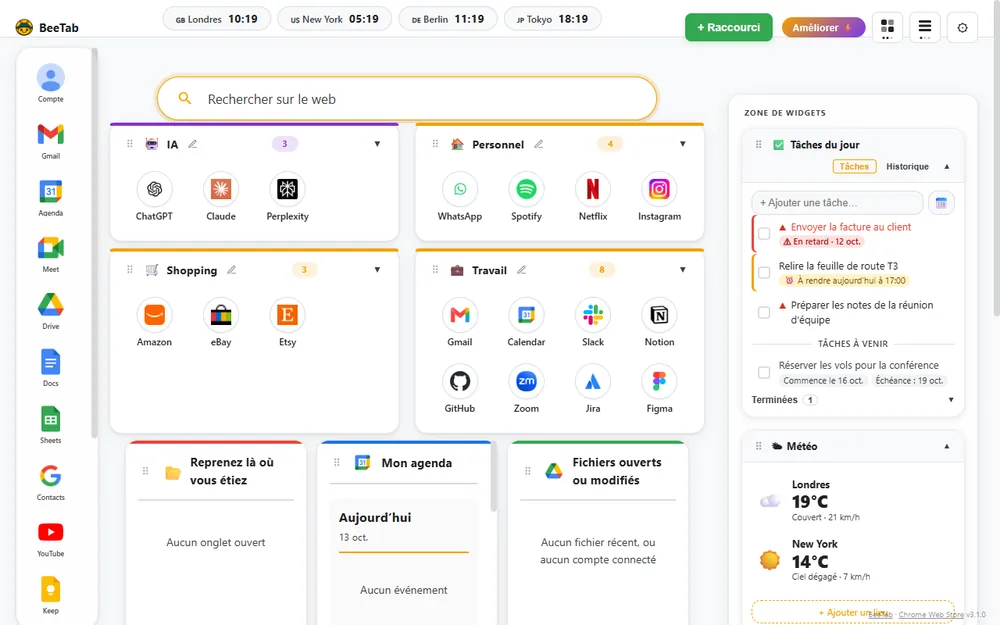Image resolution: width=1000 pixels, height=625 pixels.
Task: Open the Jira shortcut
Action: (592, 381)
